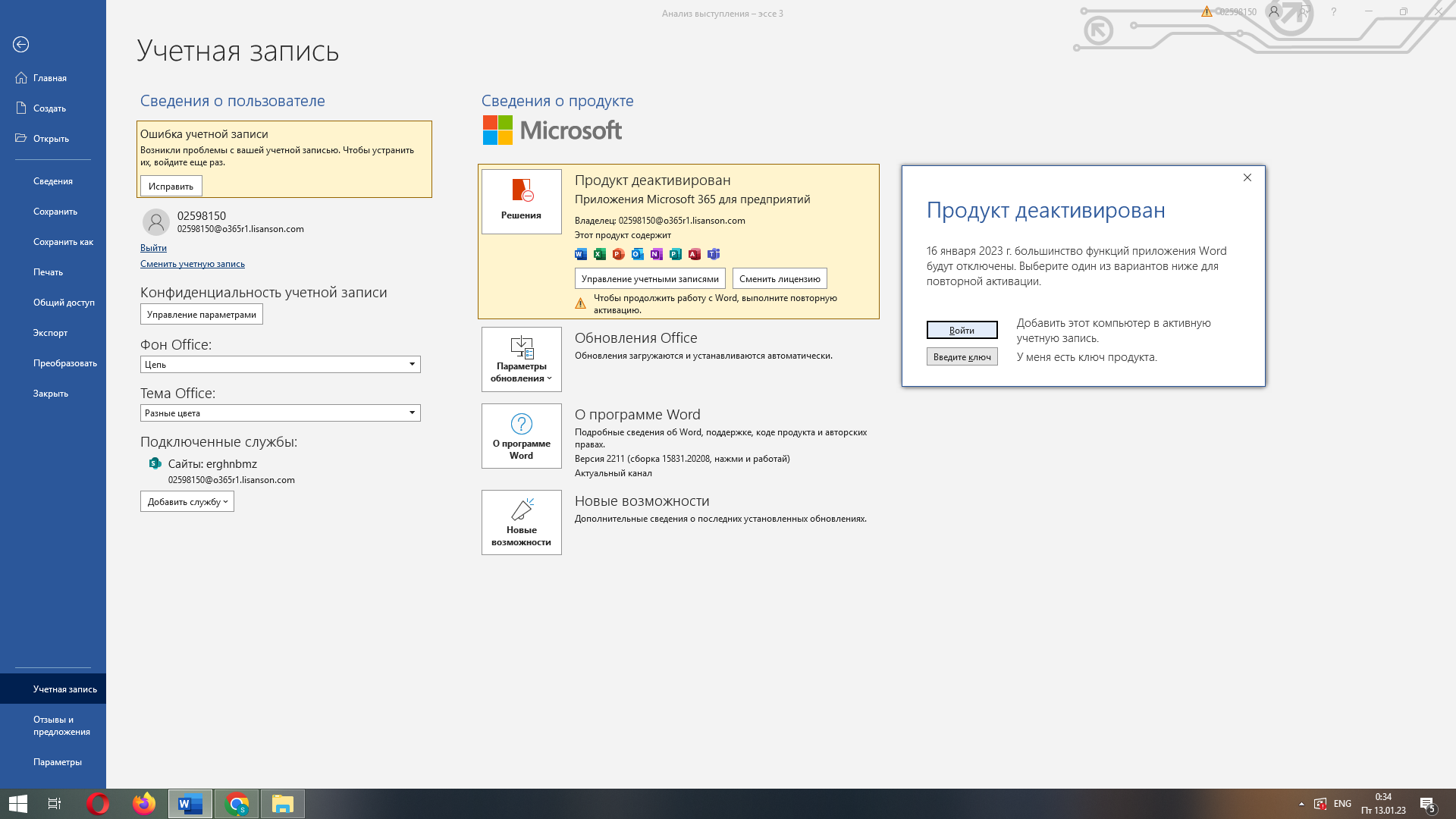Open the Главная home page
The height and width of the screenshot is (819, 1456).
coord(53,78)
